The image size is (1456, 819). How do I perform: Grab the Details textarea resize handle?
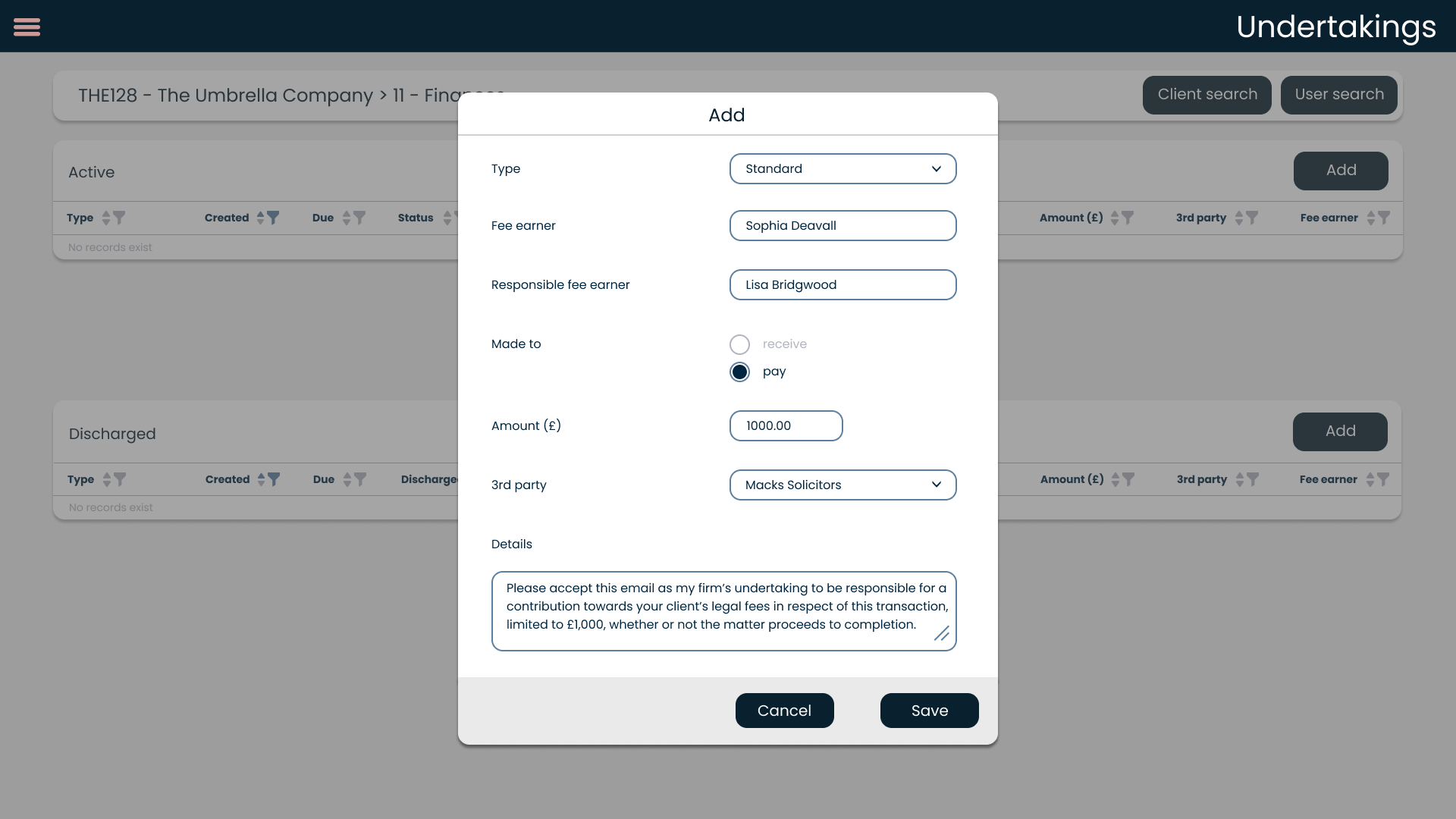click(x=941, y=634)
